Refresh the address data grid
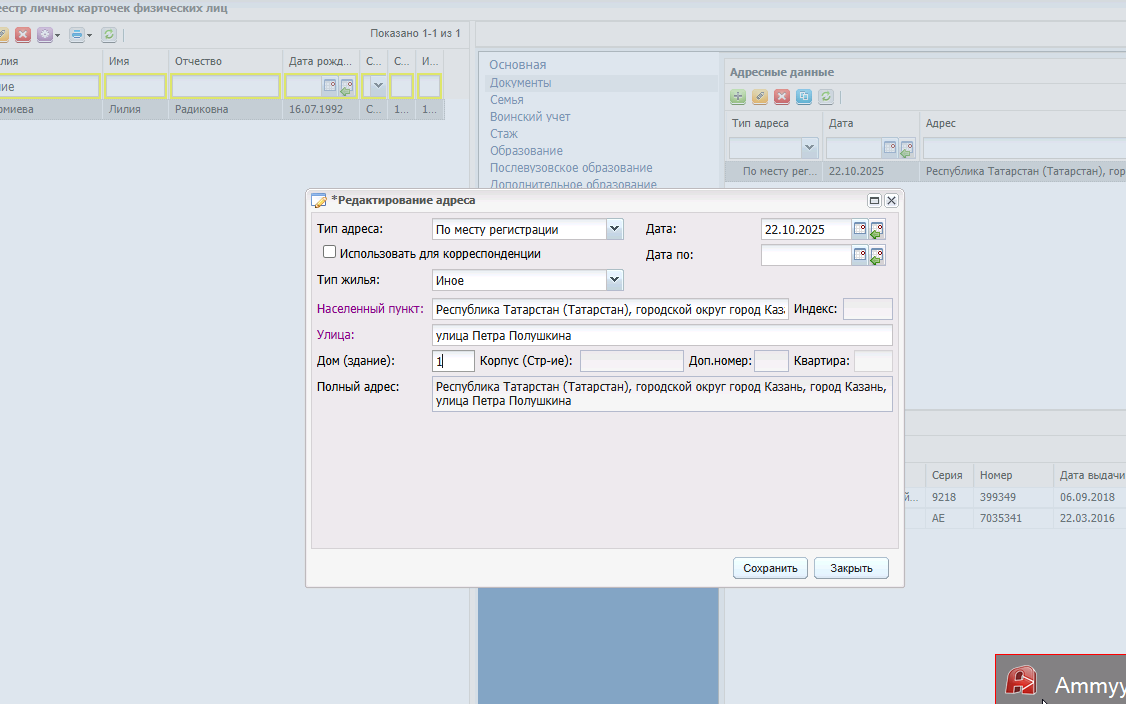 click(x=826, y=96)
